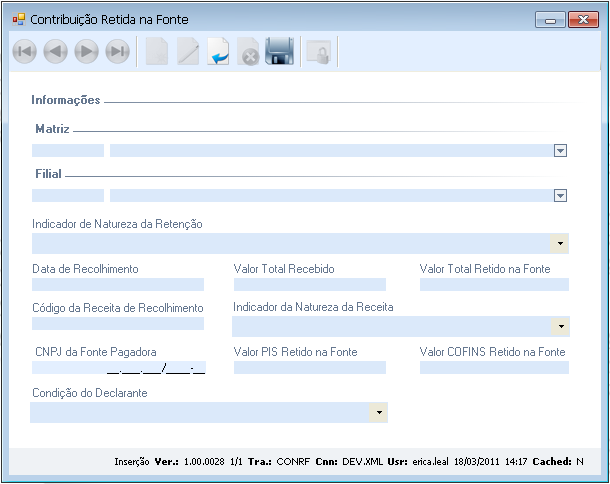Click version 1.00.0028 in status bar

click(x=204, y=462)
